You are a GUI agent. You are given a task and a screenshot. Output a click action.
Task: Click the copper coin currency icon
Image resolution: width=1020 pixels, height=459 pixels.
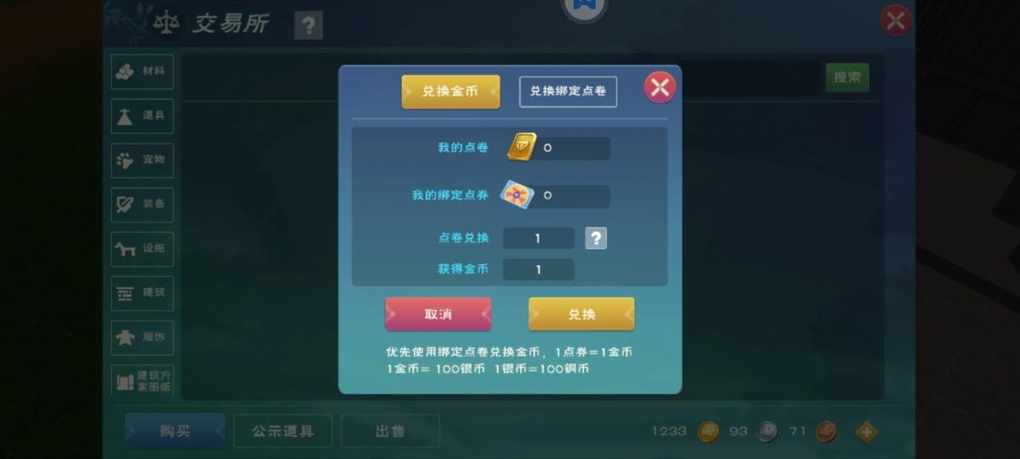(x=826, y=431)
